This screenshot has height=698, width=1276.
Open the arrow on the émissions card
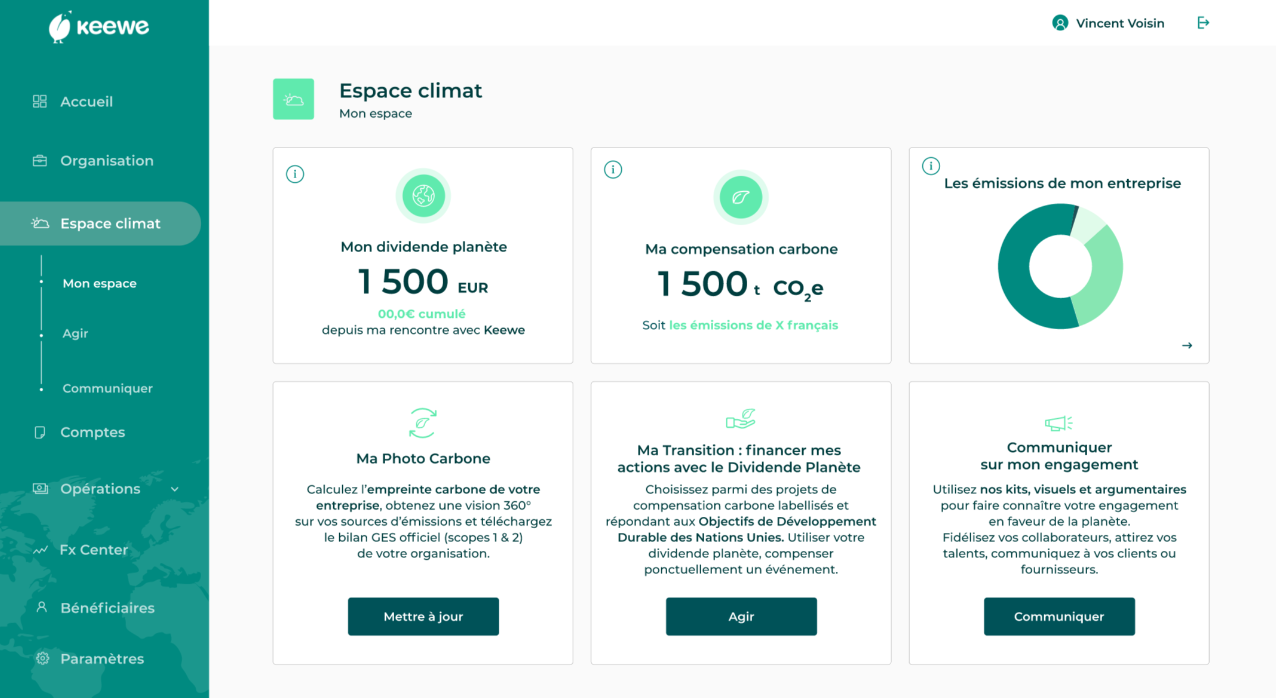tap(1187, 346)
